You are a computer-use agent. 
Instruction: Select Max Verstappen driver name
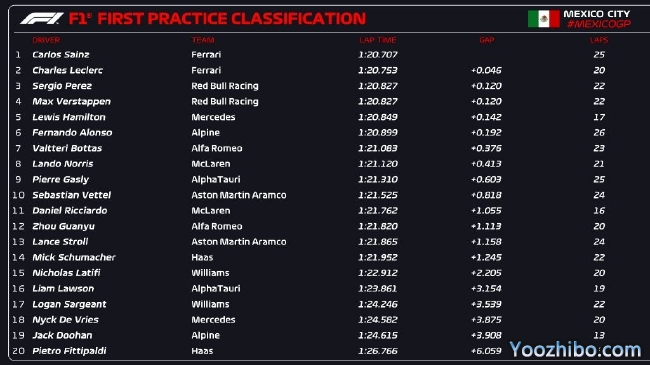tap(72, 101)
